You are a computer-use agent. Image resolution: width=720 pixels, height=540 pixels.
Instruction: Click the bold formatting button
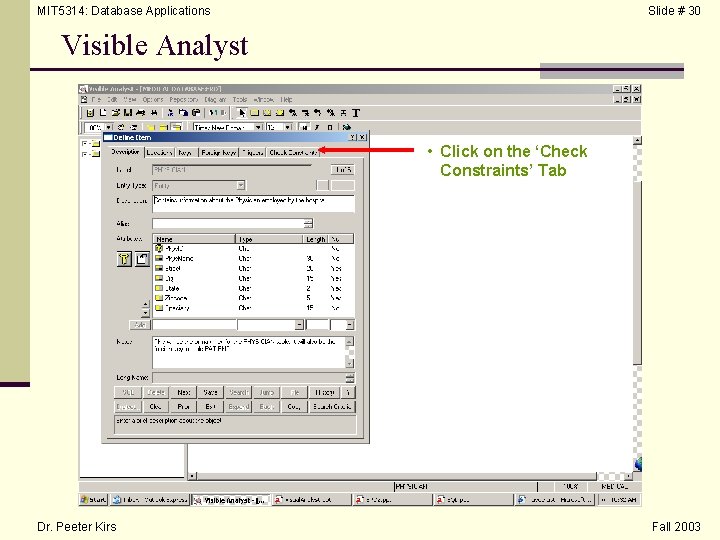coord(304,127)
